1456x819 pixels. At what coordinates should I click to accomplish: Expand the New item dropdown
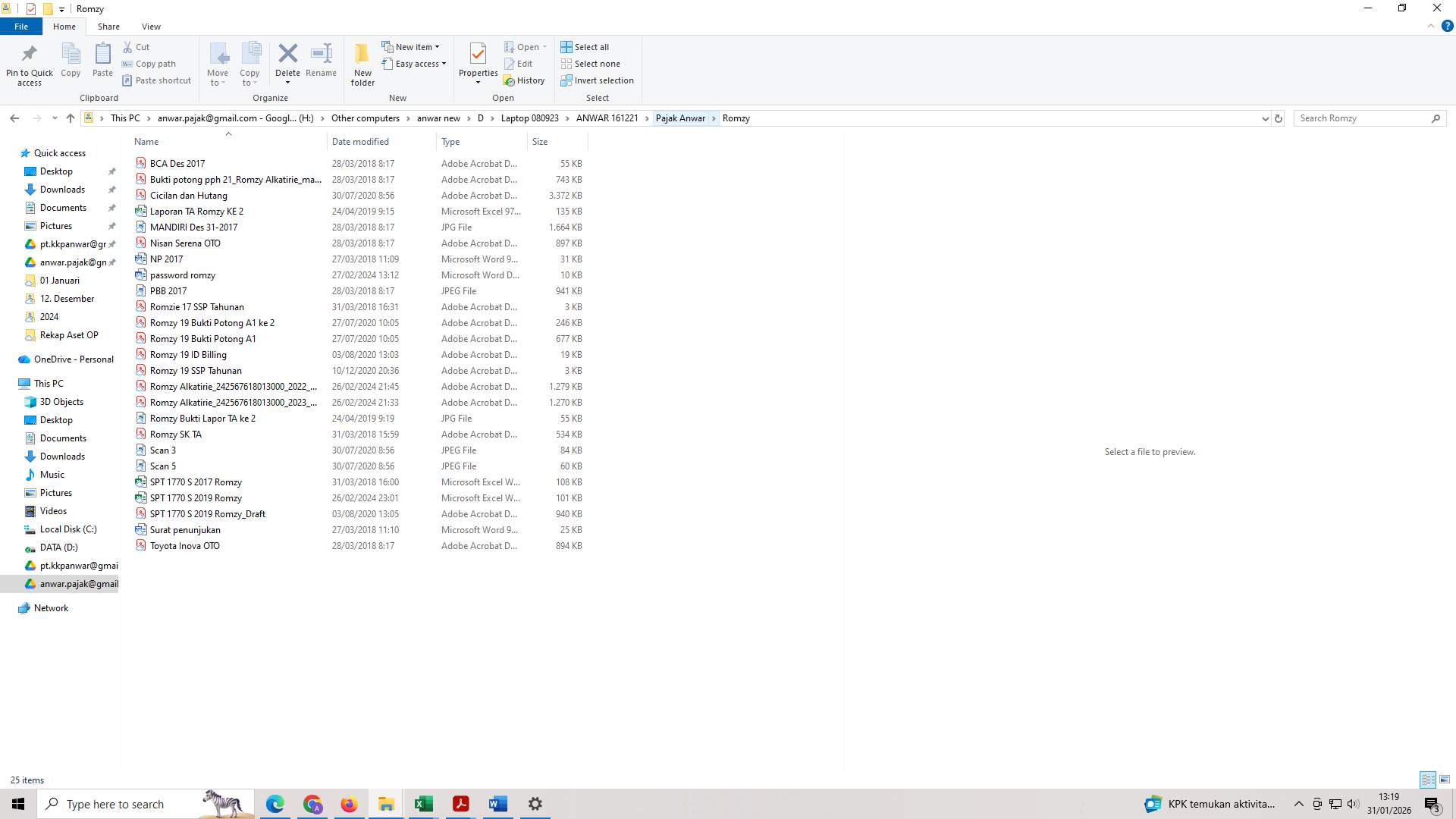438,46
